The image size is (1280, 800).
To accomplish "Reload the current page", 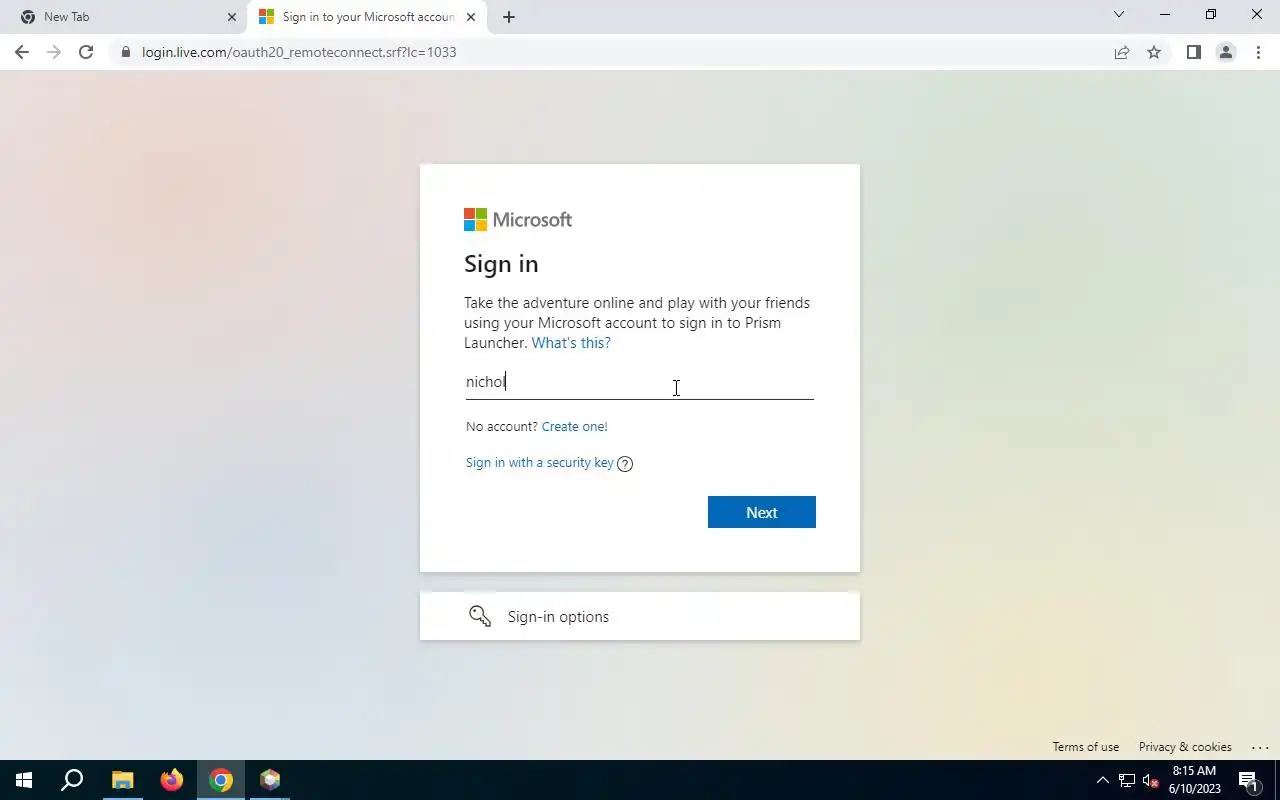I will click(x=86, y=52).
